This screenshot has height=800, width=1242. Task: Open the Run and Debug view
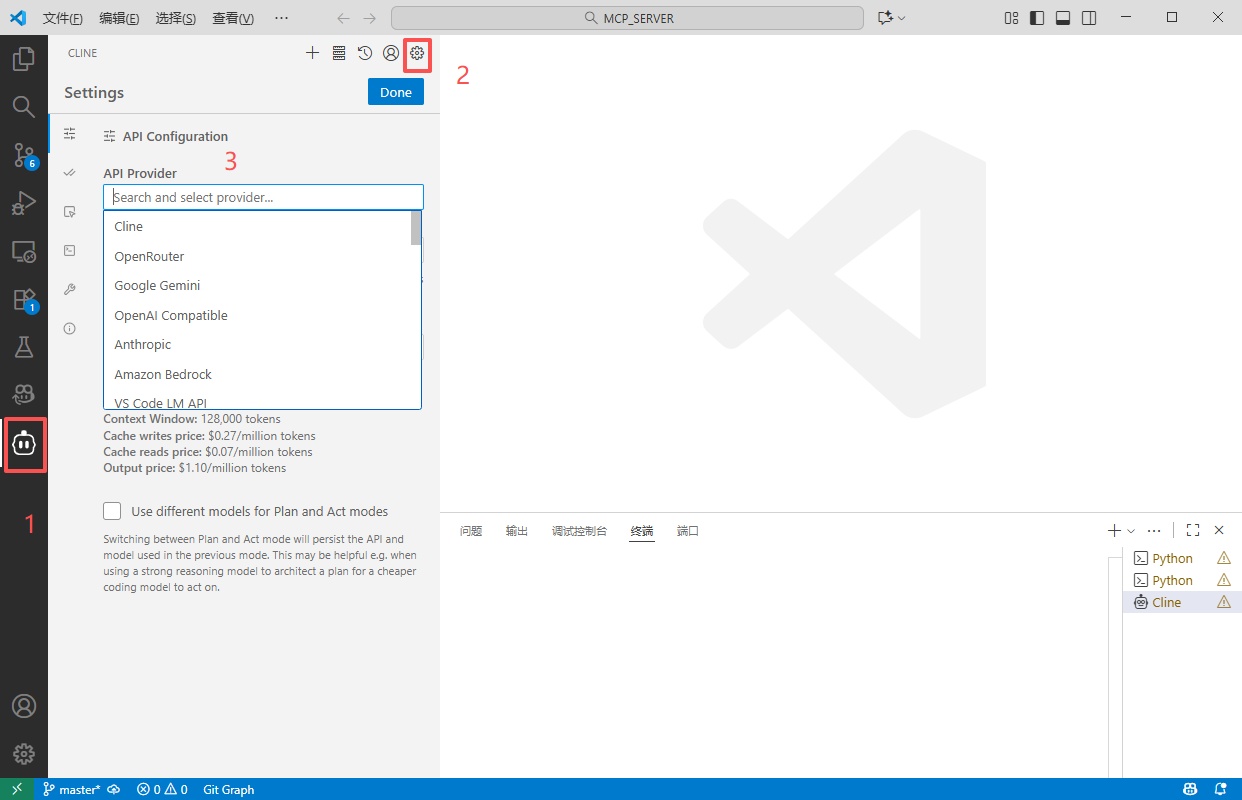pos(24,203)
